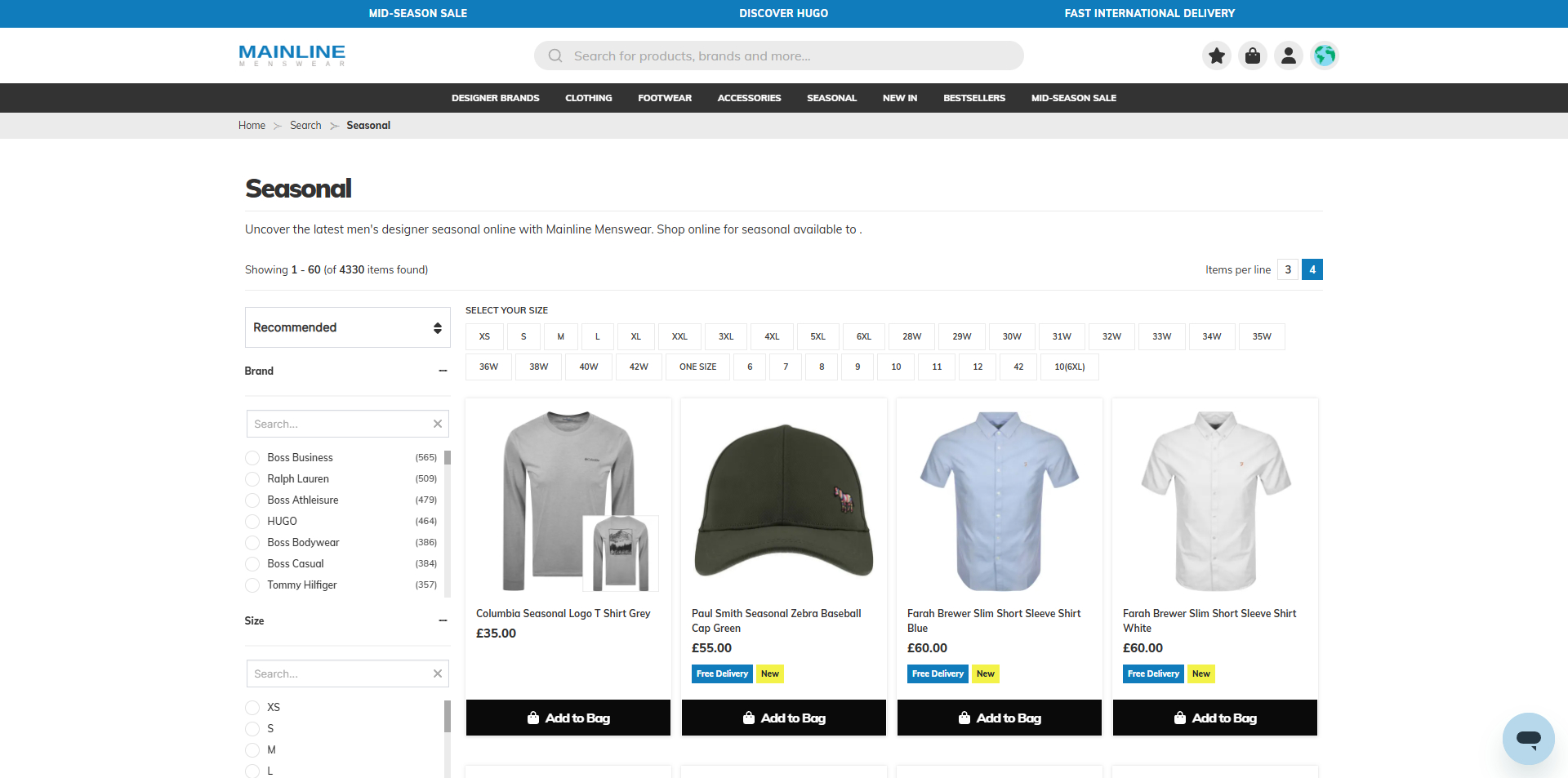1568x778 pixels.
Task: Go to Search breadcrumb link
Action: 305,125
